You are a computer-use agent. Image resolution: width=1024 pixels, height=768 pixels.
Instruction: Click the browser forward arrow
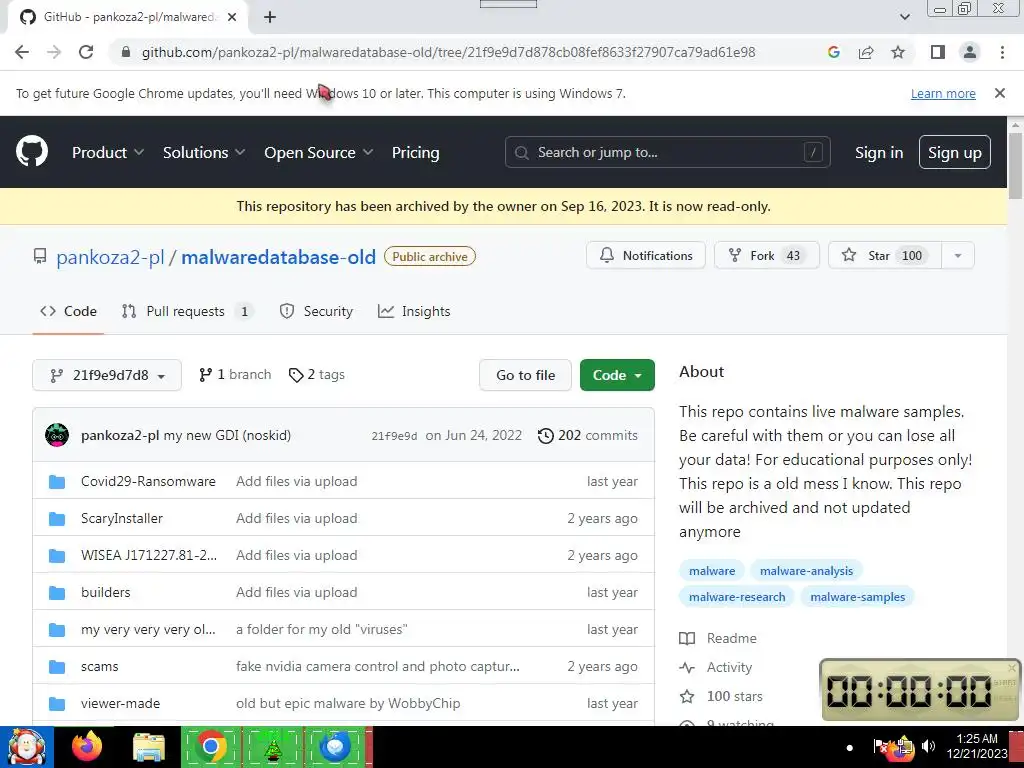click(x=54, y=52)
